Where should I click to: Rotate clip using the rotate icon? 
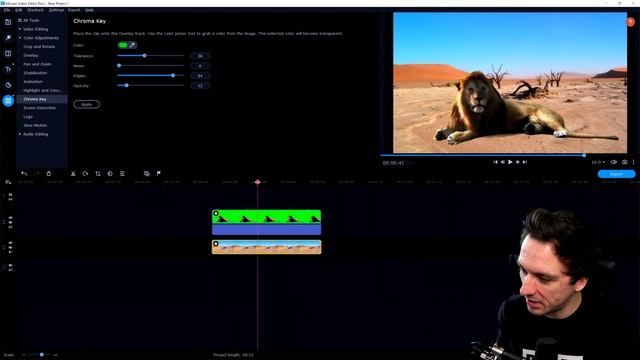pyautogui.click(x=85, y=173)
